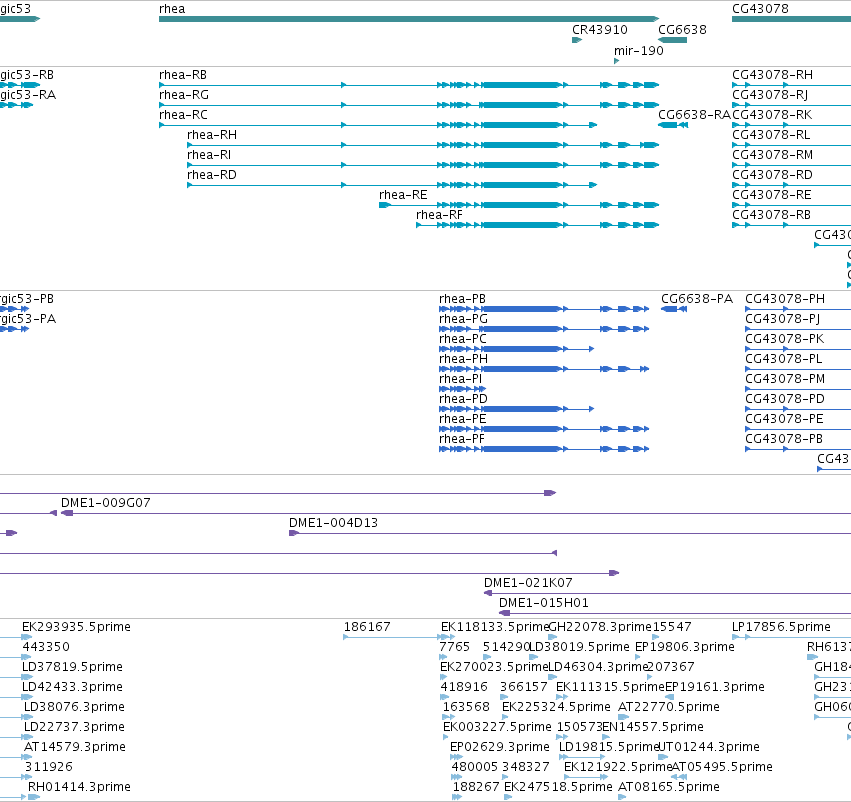This screenshot has width=851, height=802.
Task: Select the rhea-RF transcript label
Action: click(x=440, y=215)
